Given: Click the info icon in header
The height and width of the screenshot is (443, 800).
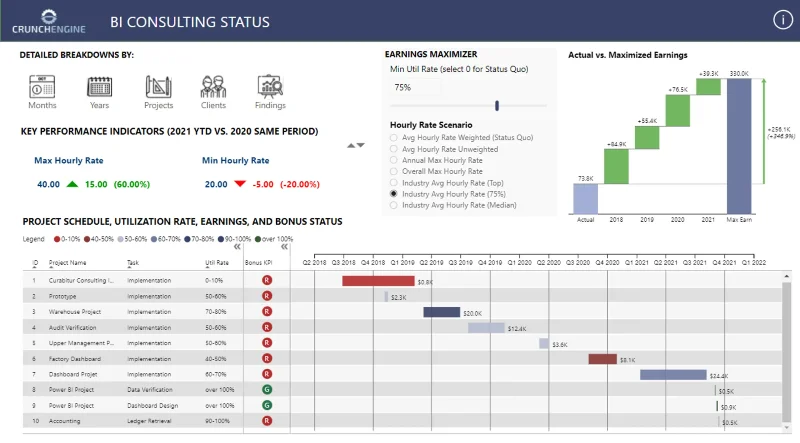Looking at the screenshot, I should tap(783, 20).
